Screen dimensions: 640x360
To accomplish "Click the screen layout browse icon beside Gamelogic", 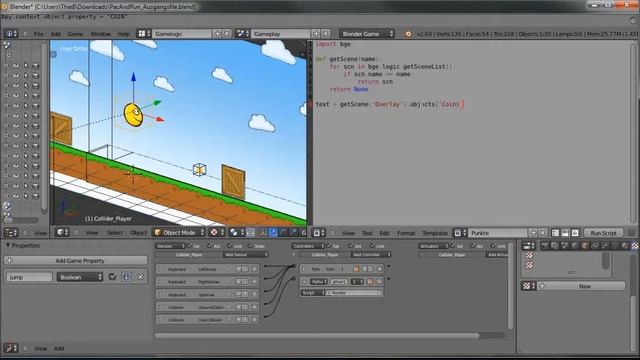I will click(x=144, y=33).
